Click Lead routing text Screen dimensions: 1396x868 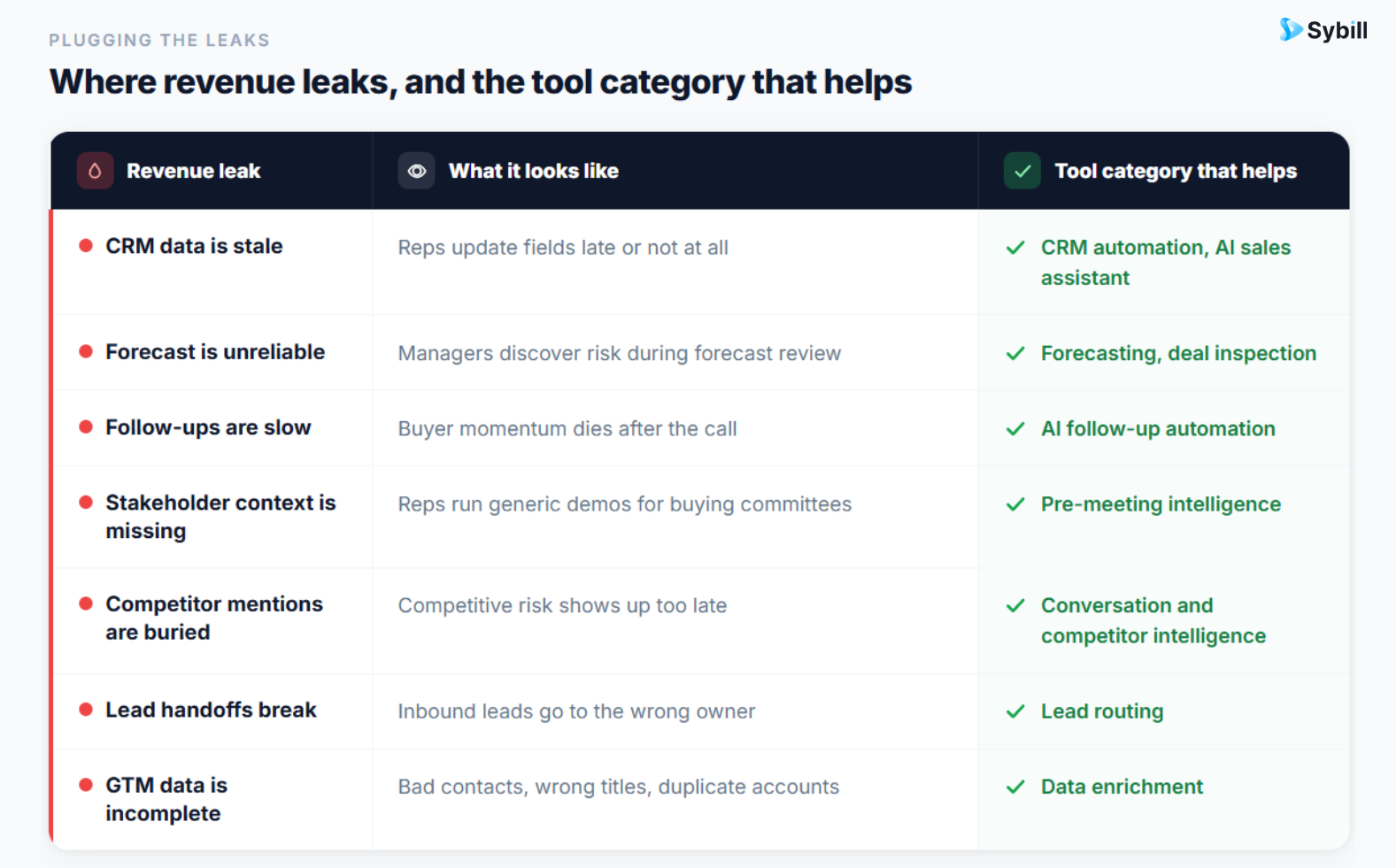click(1102, 711)
